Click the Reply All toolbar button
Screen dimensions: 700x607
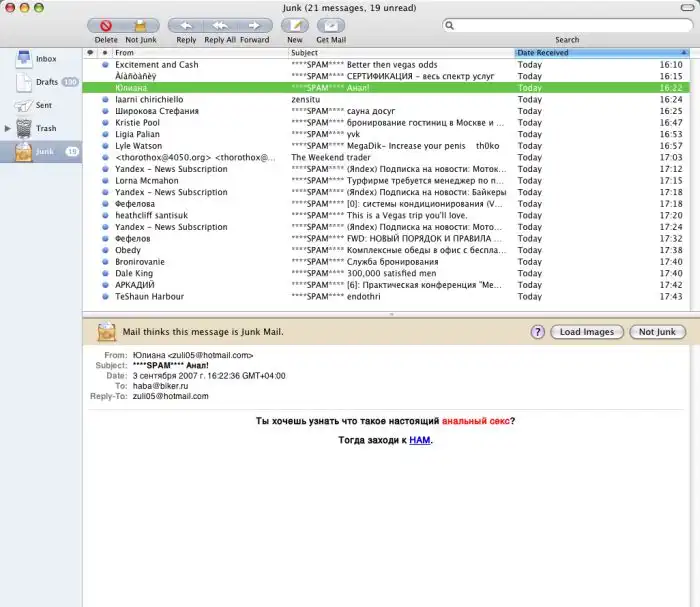coord(221,26)
